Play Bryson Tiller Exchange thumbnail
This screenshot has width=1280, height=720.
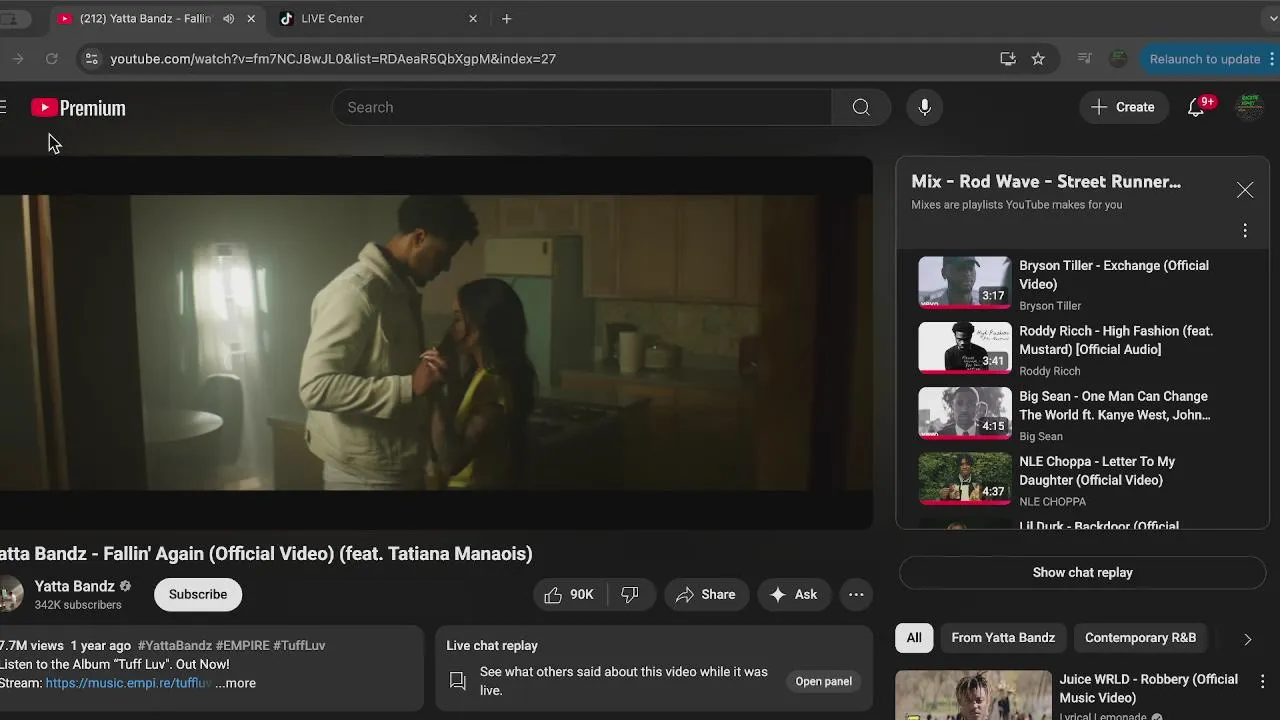pyautogui.click(x=965, y=282)
